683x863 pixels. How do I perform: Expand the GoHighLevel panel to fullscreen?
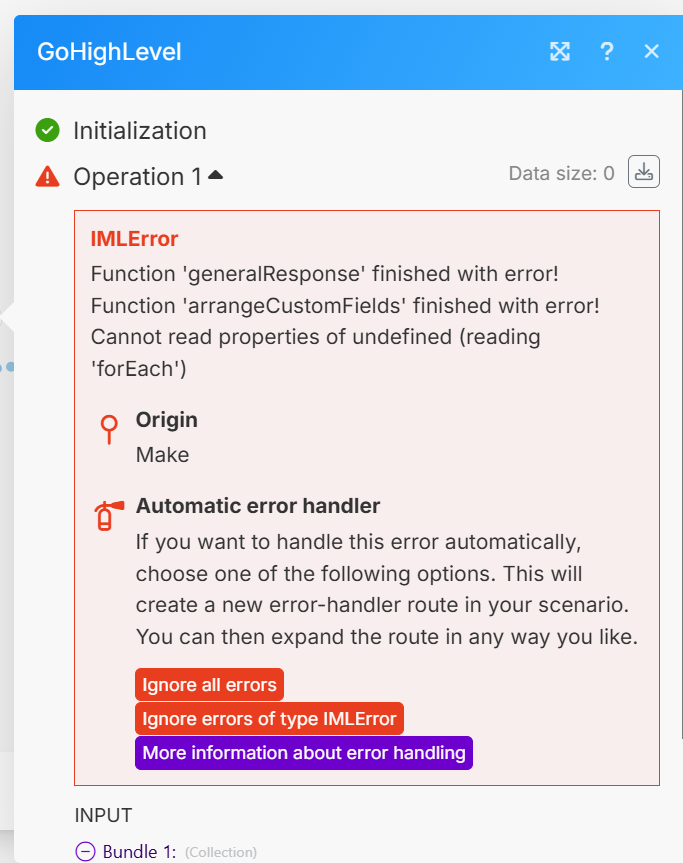[560, 52]
